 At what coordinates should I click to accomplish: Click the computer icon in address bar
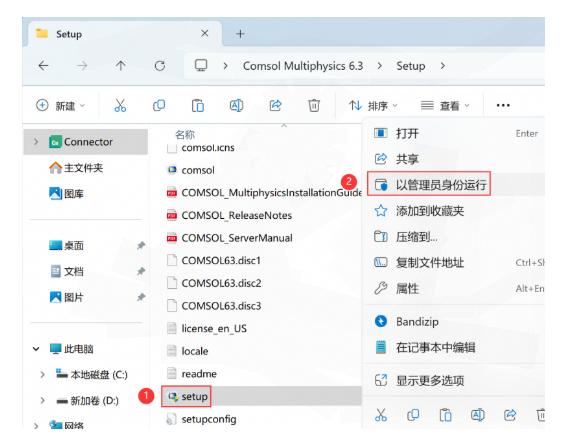click(201, 65)
